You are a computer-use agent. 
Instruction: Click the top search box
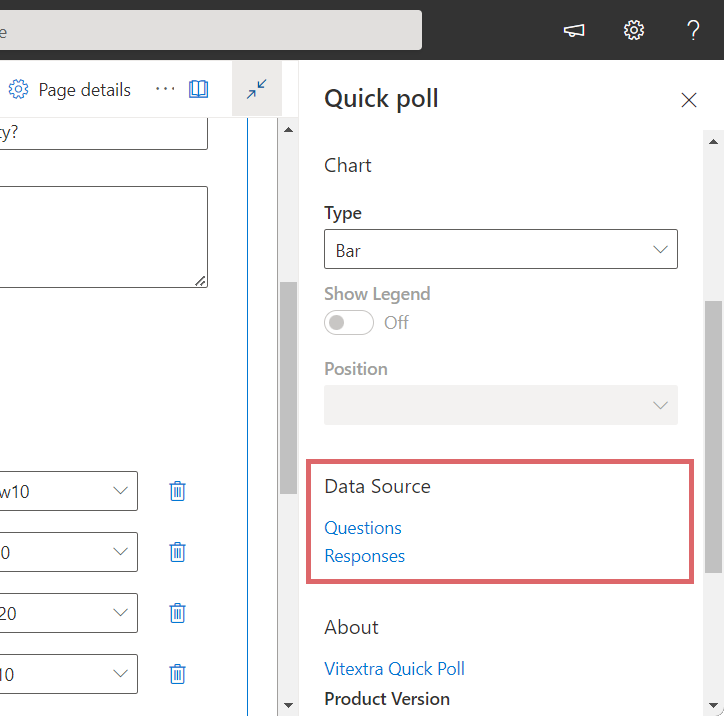[211, 30]
